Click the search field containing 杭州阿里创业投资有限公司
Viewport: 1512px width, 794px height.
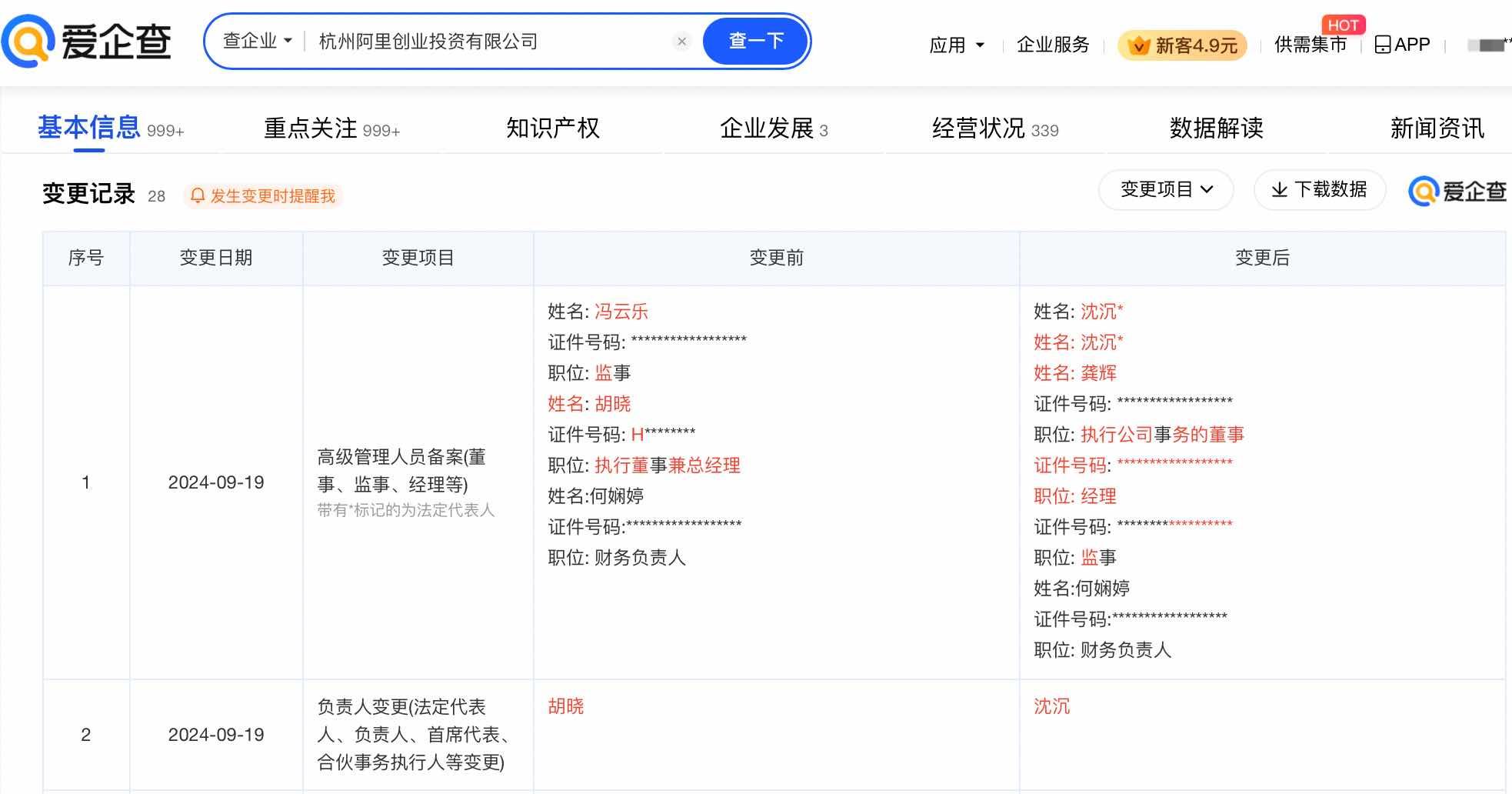[492, 42]
